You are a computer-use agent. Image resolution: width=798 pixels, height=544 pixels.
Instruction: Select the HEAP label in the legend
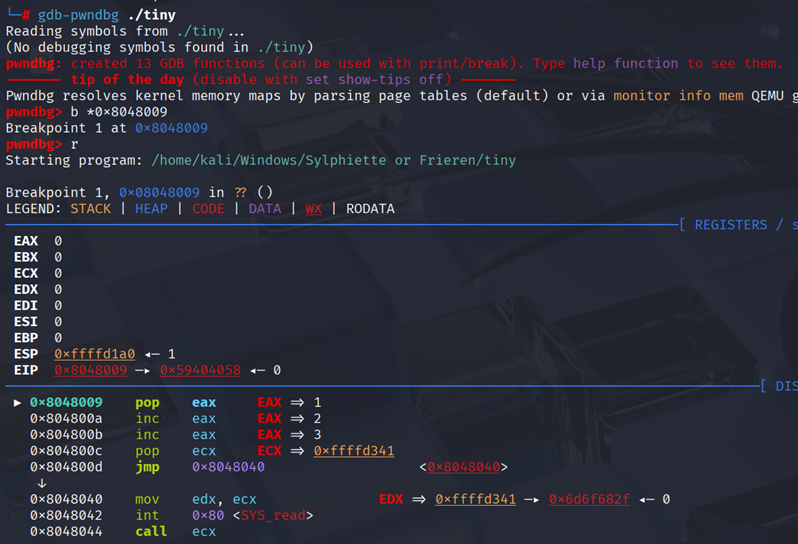(151, 209)
